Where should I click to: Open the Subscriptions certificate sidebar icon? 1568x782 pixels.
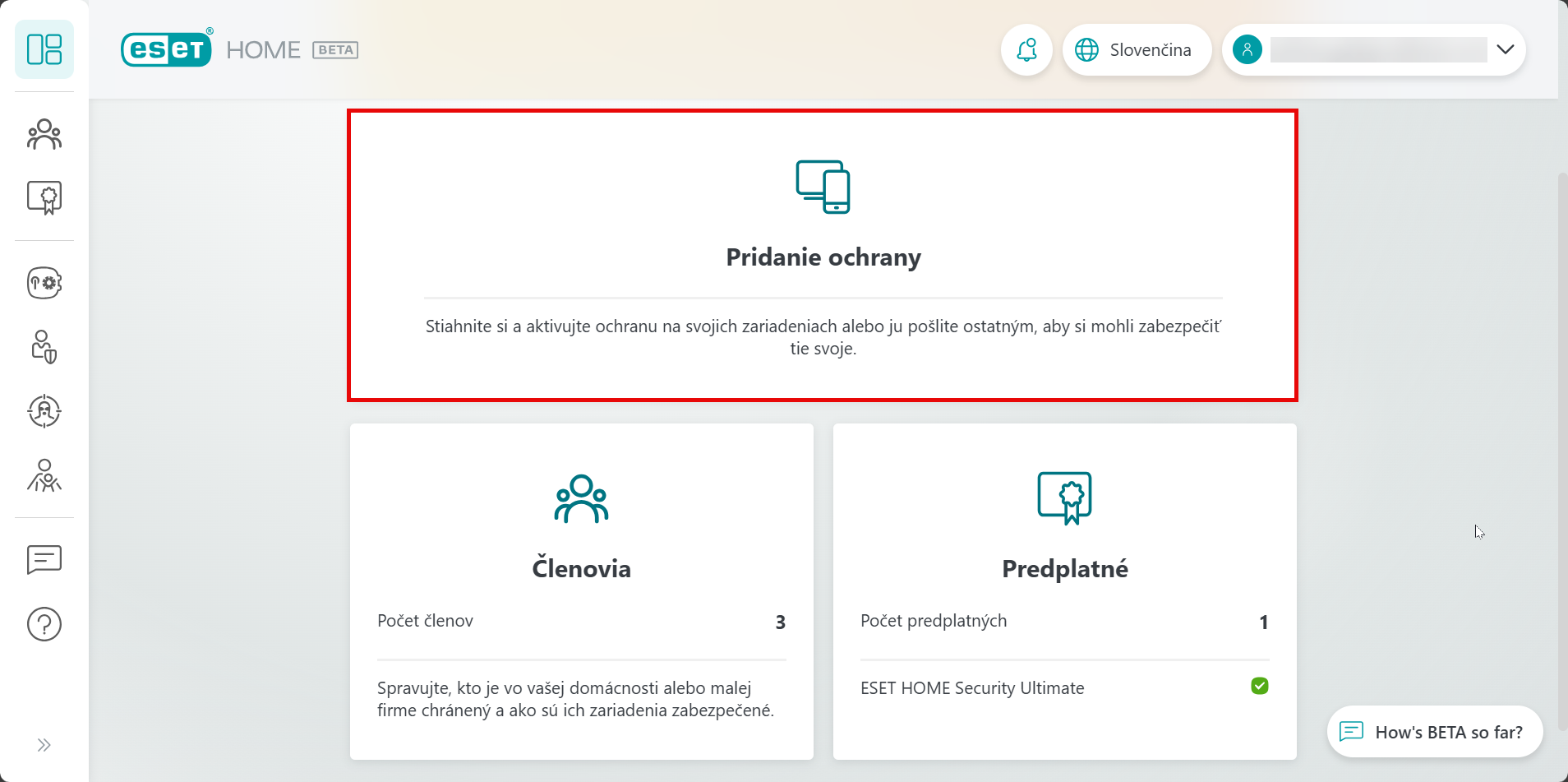point(44,198)
